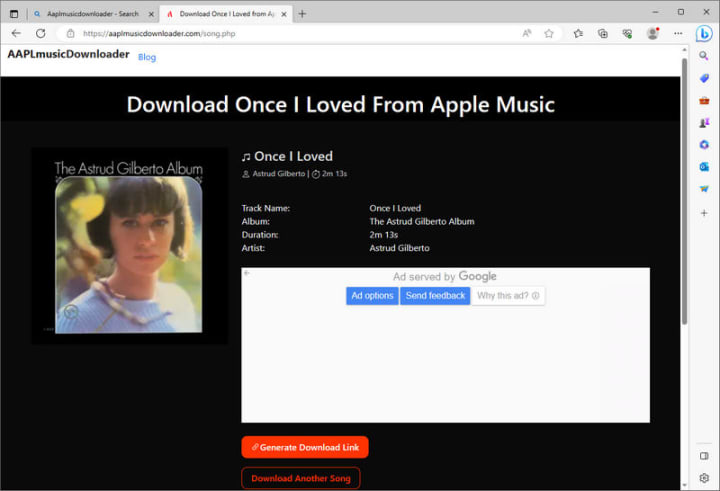Viewport: 720px width, 491px height.
Task: Click heading Download Once I Loved From Apple Music
Action: pyautogui.click(x=341, y=105)
